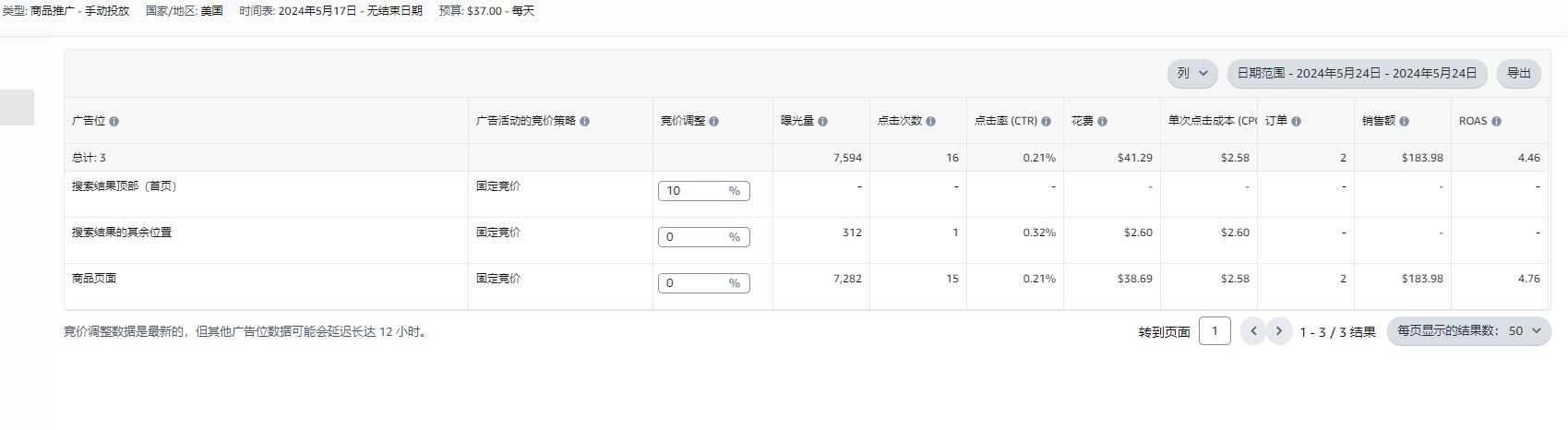Click info icon next to 销售额
The height and width of the screenshot is (430, 1568).
pyautogui.click(x=1404, y=122)
